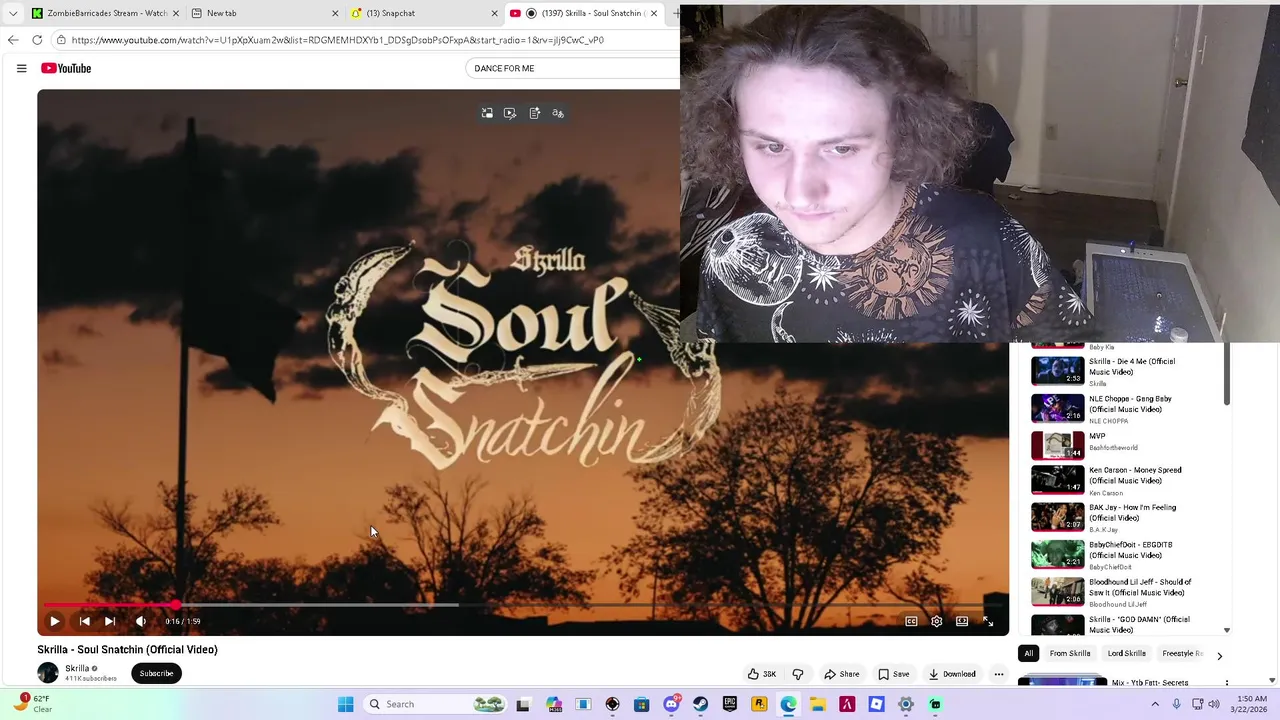Close the Snapchat tab

pyautogui.click(x=494, y=13)
